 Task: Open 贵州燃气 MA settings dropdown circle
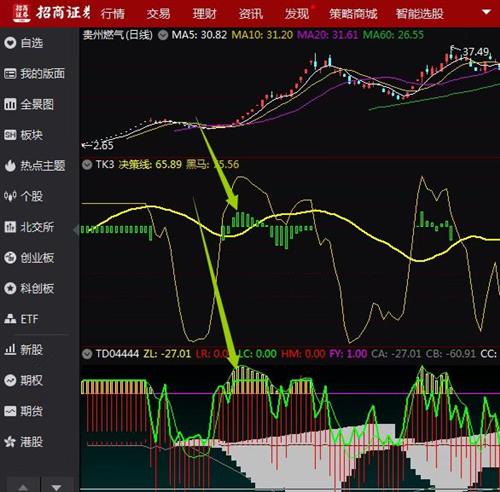click(x=163, y=35)
